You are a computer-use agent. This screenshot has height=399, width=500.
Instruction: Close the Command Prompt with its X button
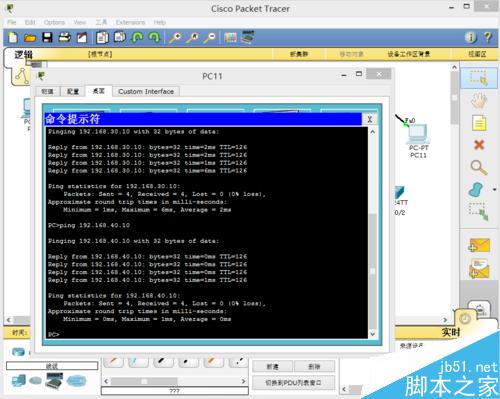click(x=369, y=119)
